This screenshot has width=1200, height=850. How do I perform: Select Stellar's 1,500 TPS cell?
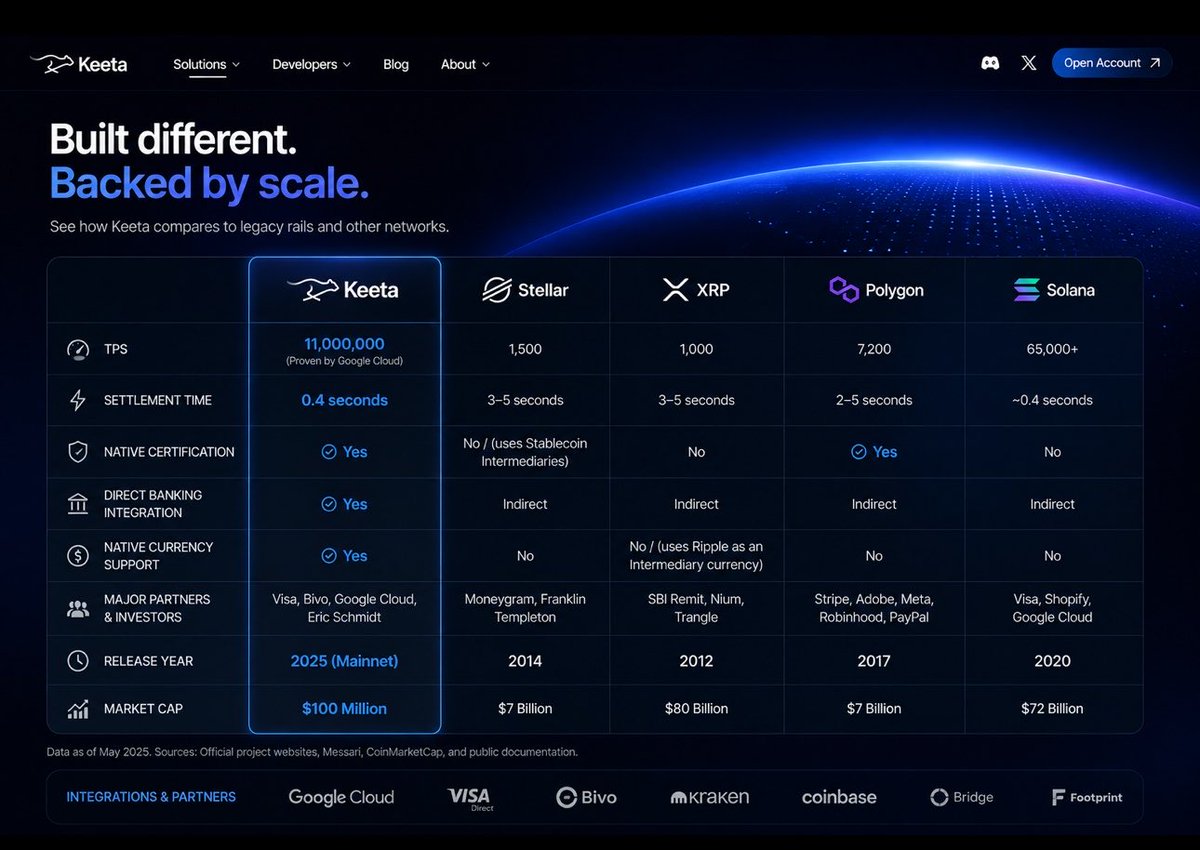(525, 349)
